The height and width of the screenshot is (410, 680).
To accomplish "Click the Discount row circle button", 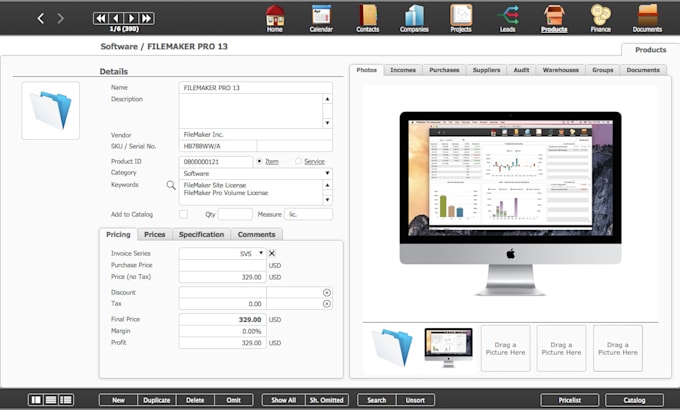I will click(327, 292).
